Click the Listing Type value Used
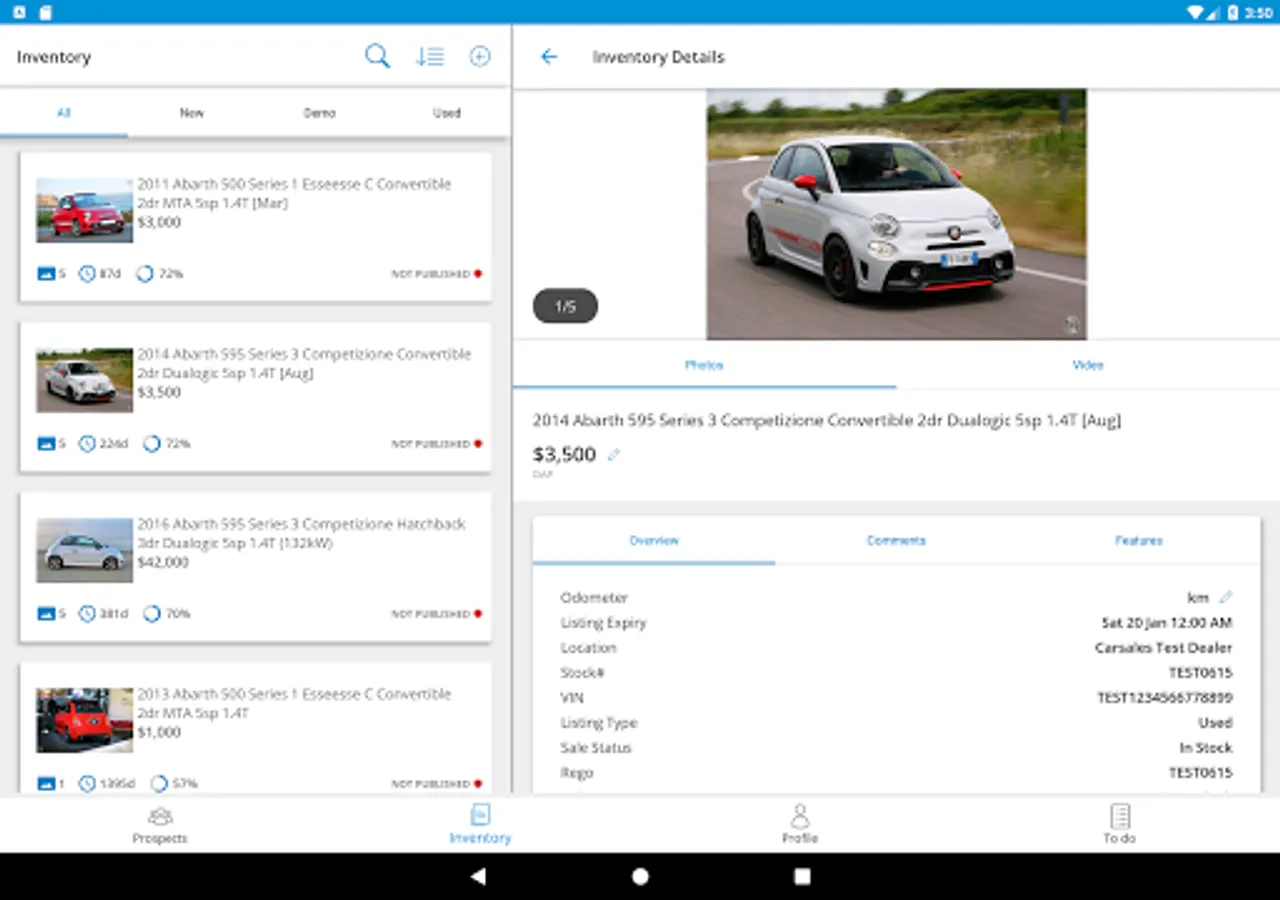 click(1215, 723)
